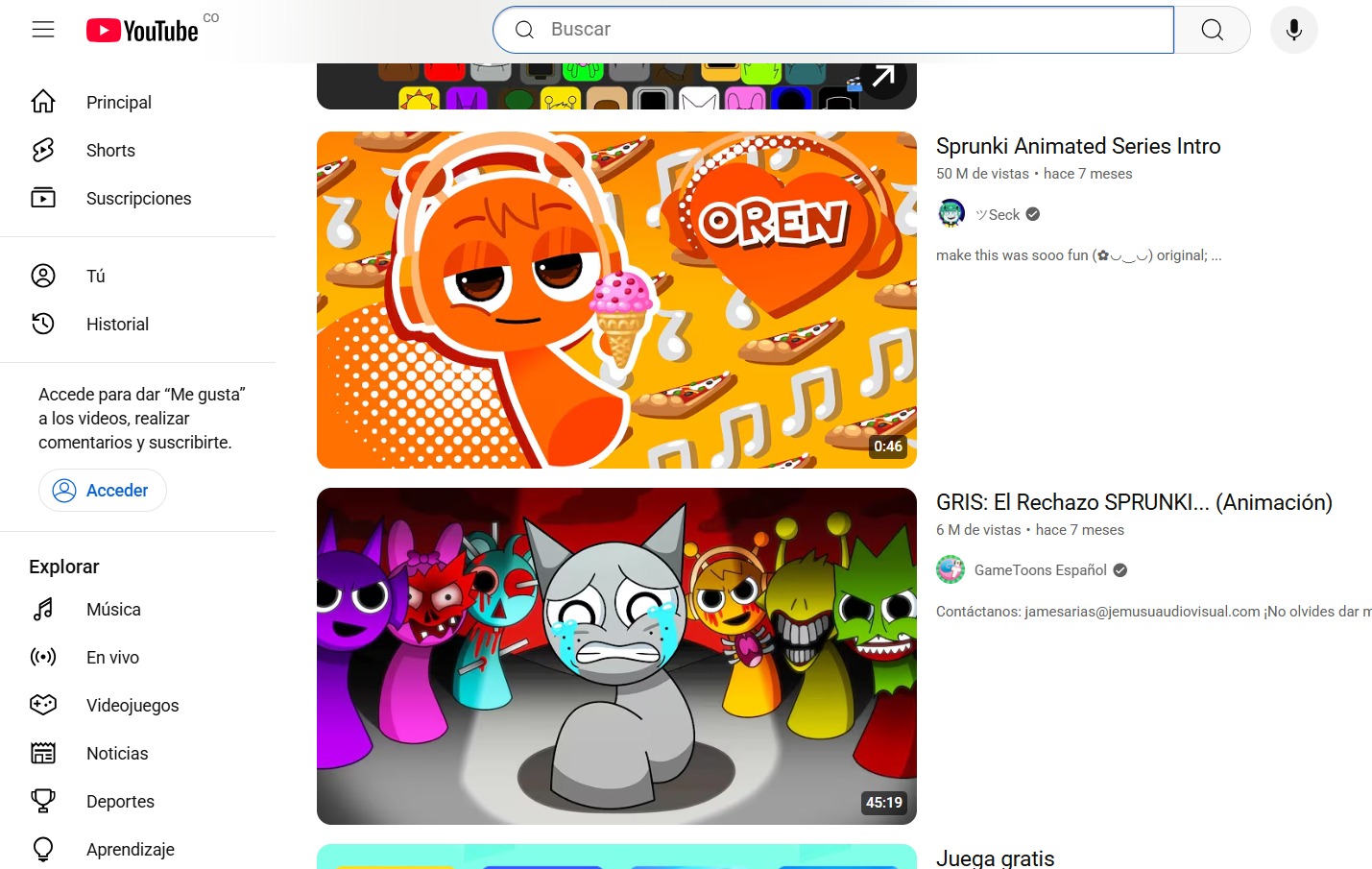This screenshot has width=1372, height=869.
Task: Open Tú menu item label
Action: point(95,277)
